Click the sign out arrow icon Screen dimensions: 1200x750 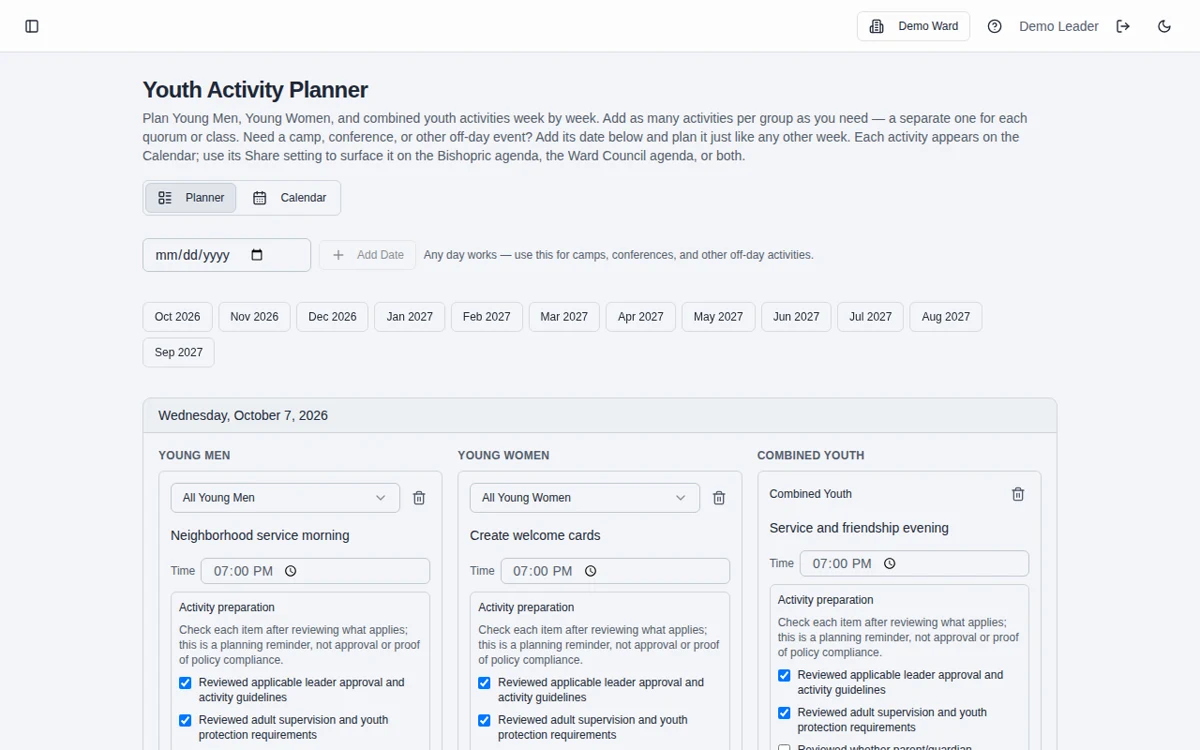(x=1123, y=26)
